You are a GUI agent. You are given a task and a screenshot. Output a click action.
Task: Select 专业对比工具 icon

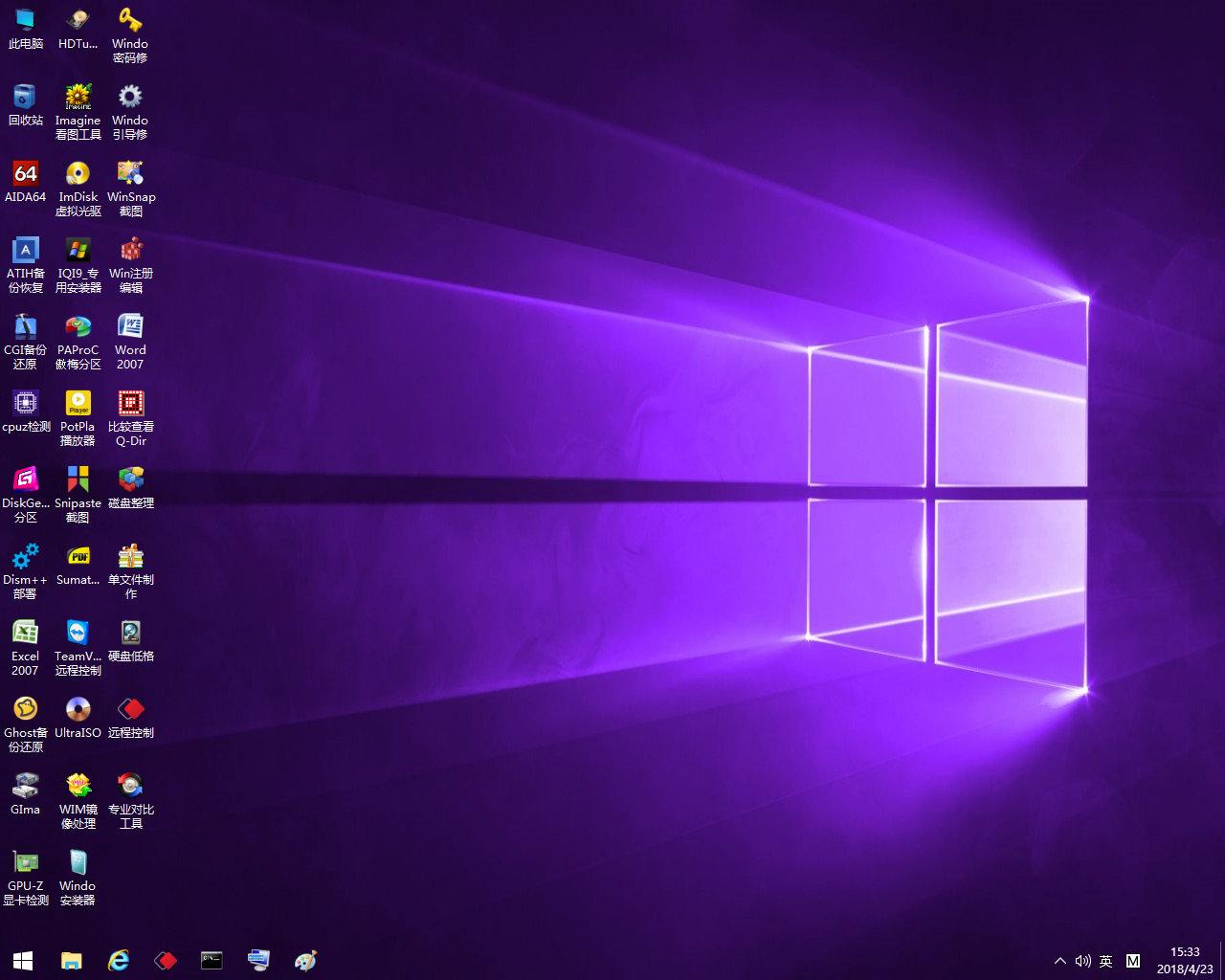coord(130,801)
